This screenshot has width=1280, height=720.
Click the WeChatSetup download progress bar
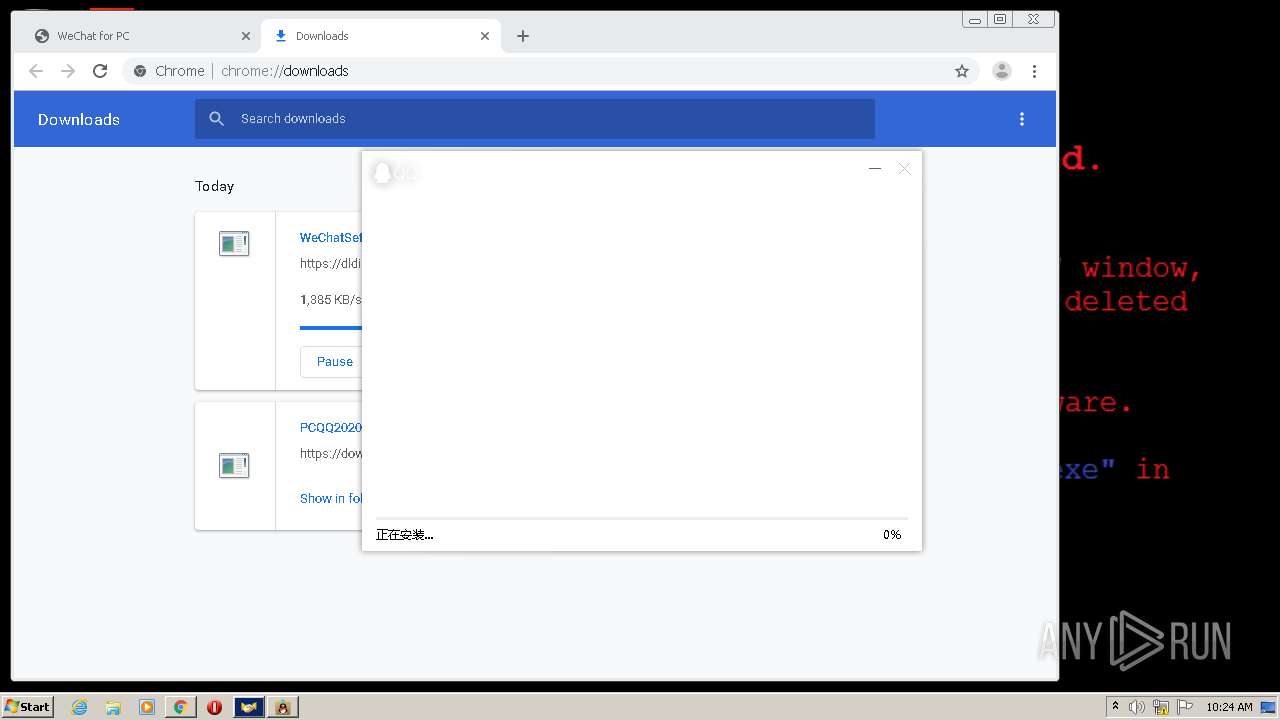(331, 327)
